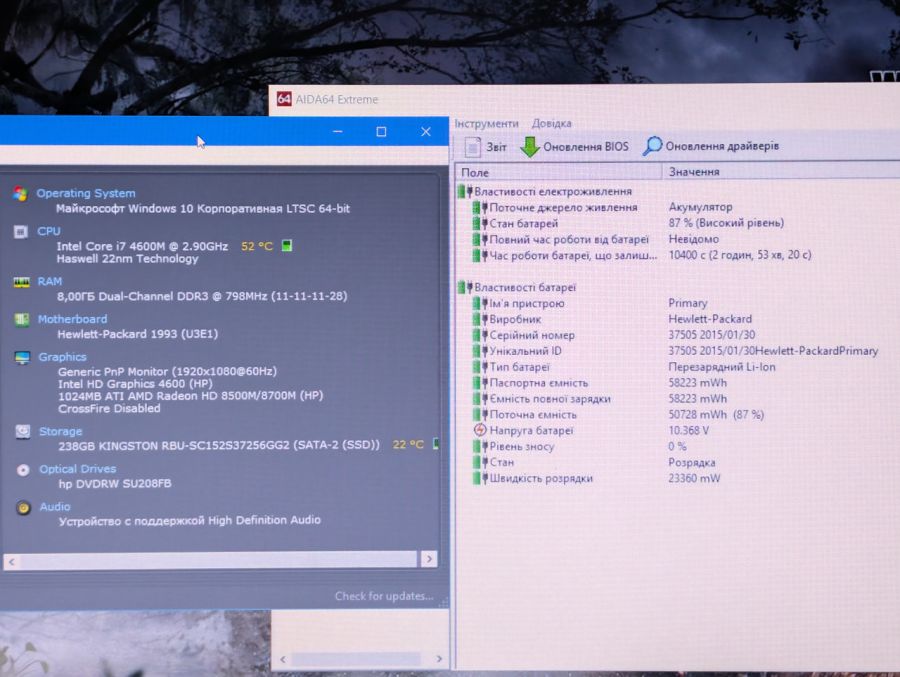Click the Поле column header
The image size is (900, 677).
click(x=558, y=172)
